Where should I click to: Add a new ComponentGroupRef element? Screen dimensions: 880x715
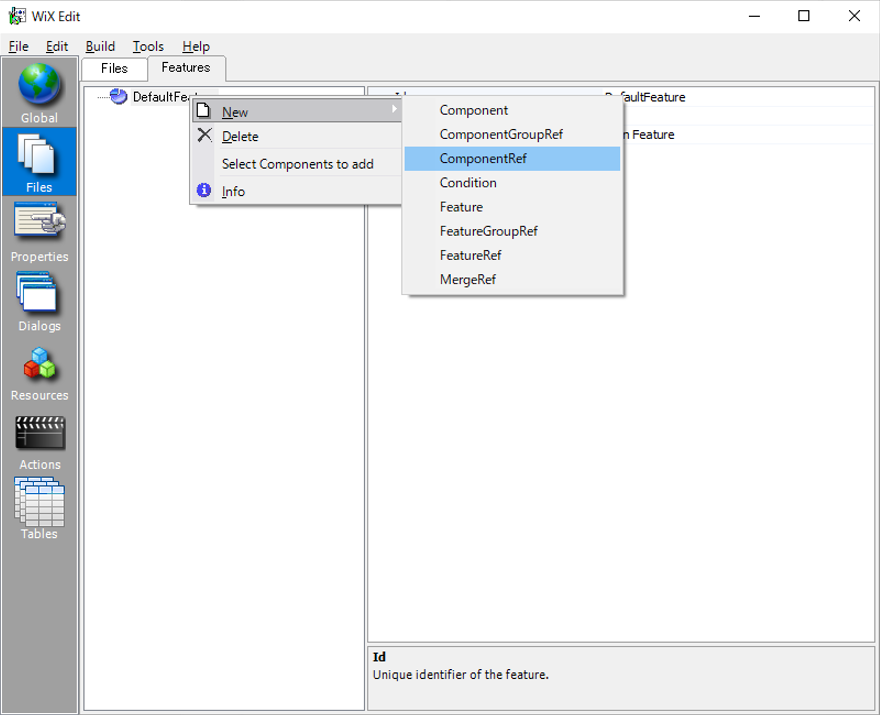click(x=512, y=135)
